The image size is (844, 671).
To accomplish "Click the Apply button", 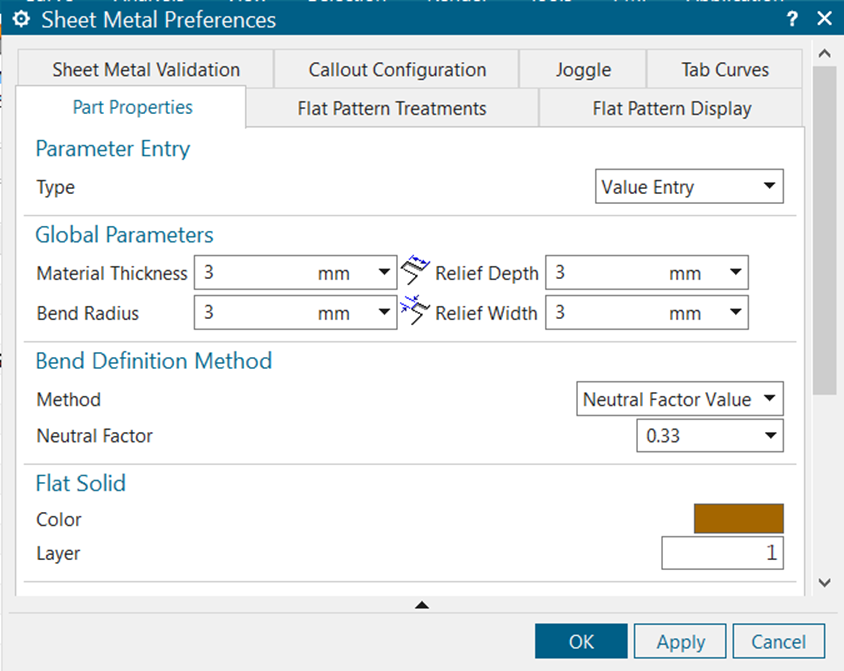I will tap(681, 642).
